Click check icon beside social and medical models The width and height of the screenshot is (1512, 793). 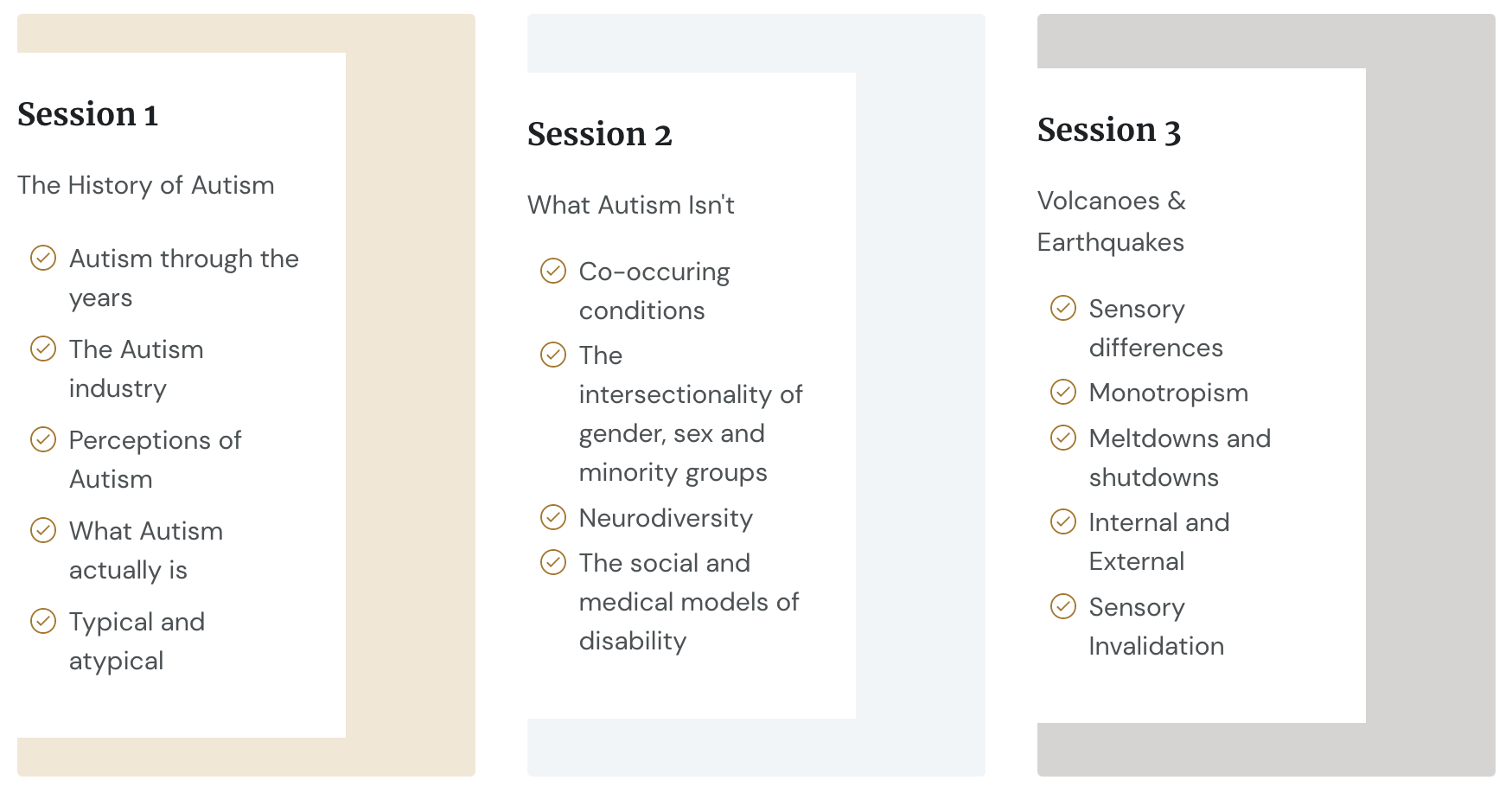coord(553,562)
